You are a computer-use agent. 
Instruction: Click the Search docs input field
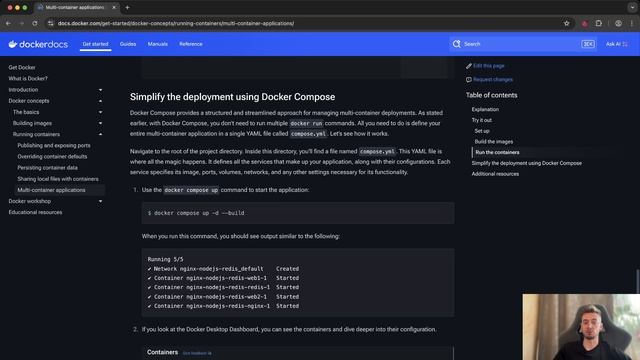pyautogui.click(x=523, y=44)
